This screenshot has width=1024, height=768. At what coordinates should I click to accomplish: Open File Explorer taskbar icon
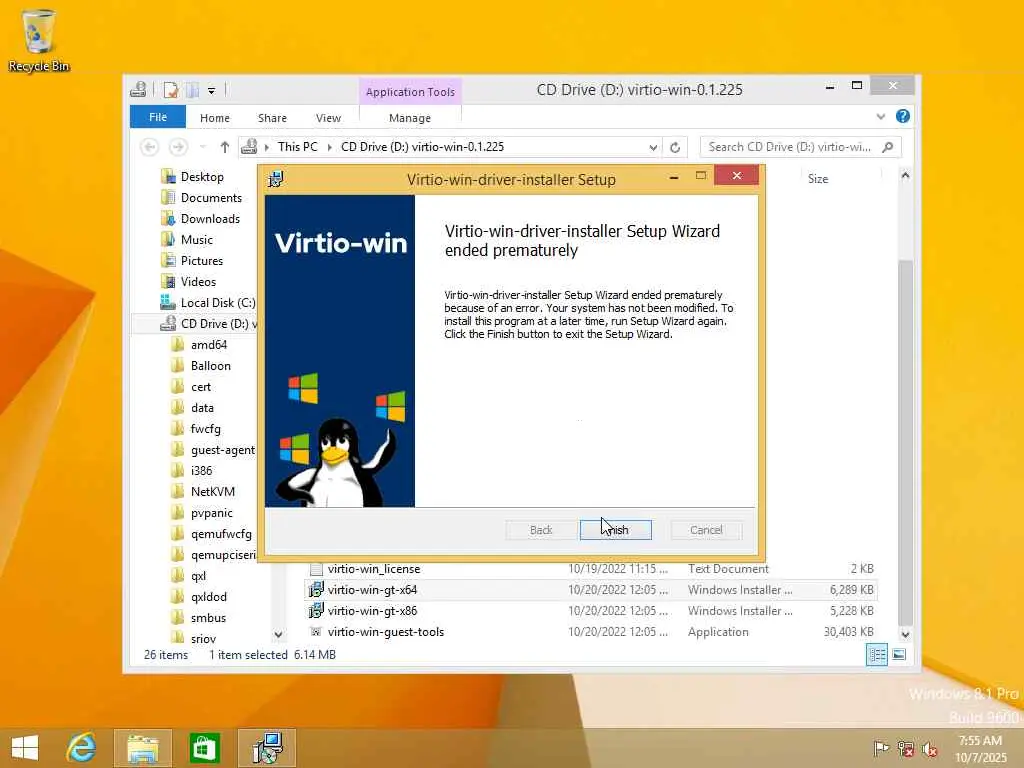point(143,748)
